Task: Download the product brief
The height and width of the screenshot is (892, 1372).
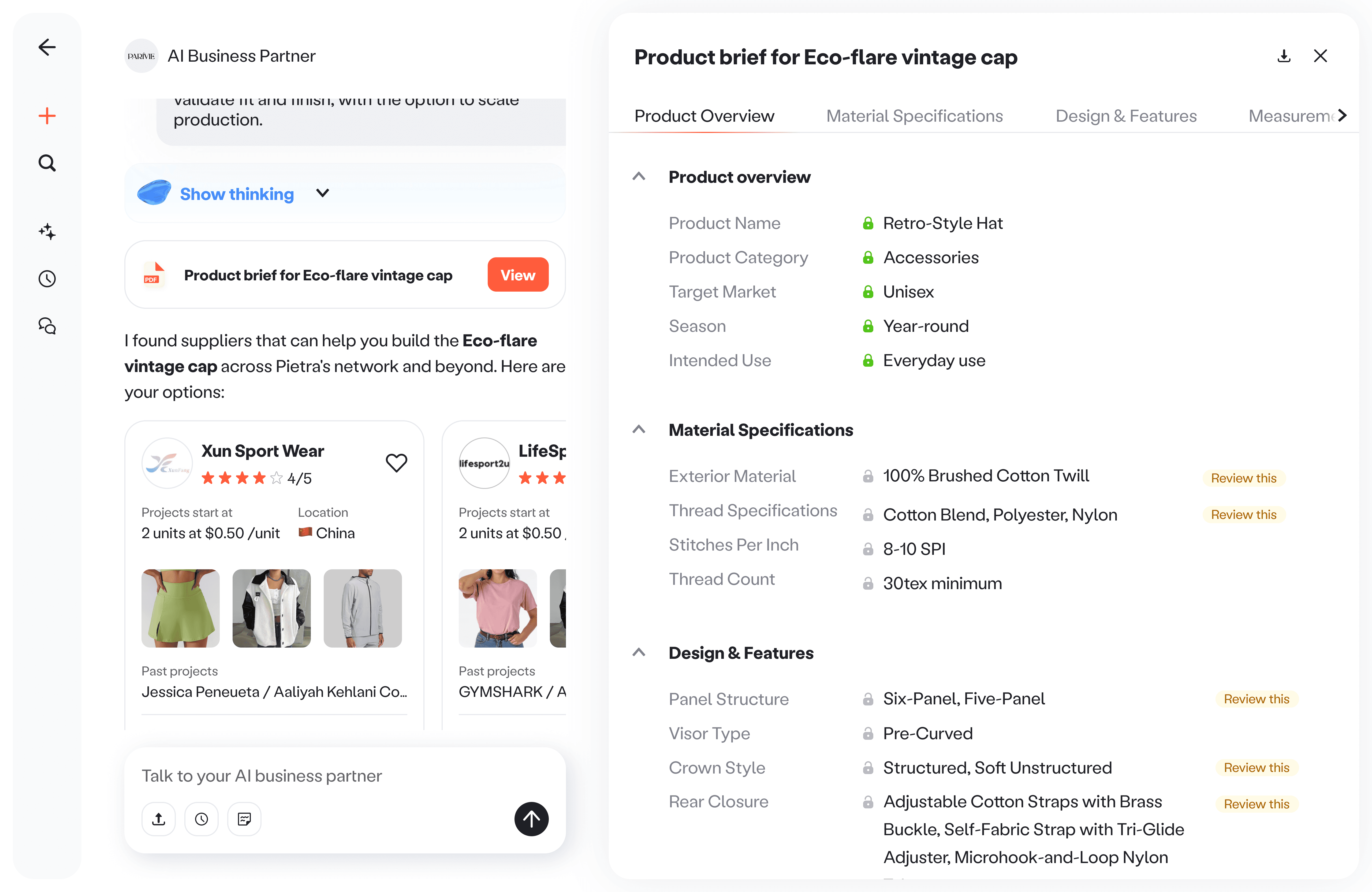Action: click(1284, 56)
